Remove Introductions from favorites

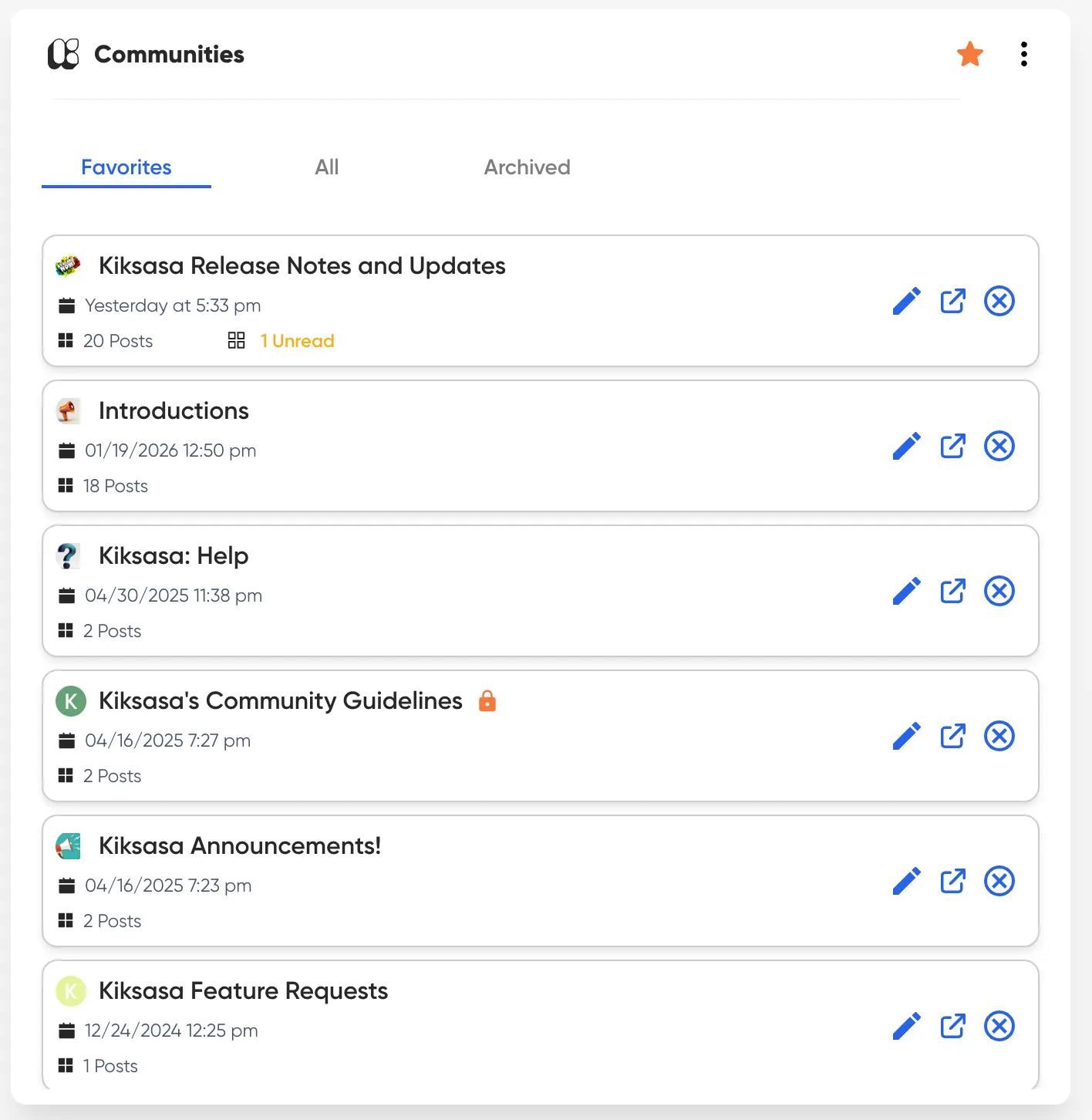pyautogui.click(x=999, y=446)
